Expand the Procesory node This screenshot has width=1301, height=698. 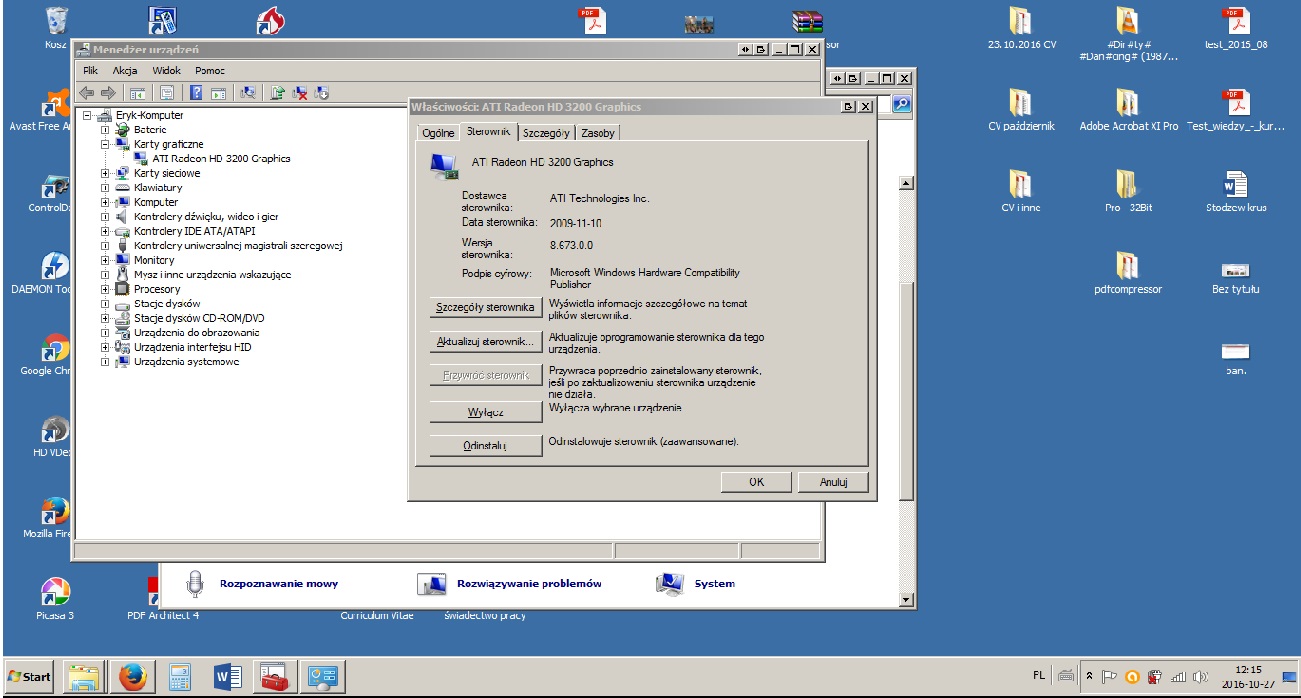pyautogui.click(x=105, y=289)
